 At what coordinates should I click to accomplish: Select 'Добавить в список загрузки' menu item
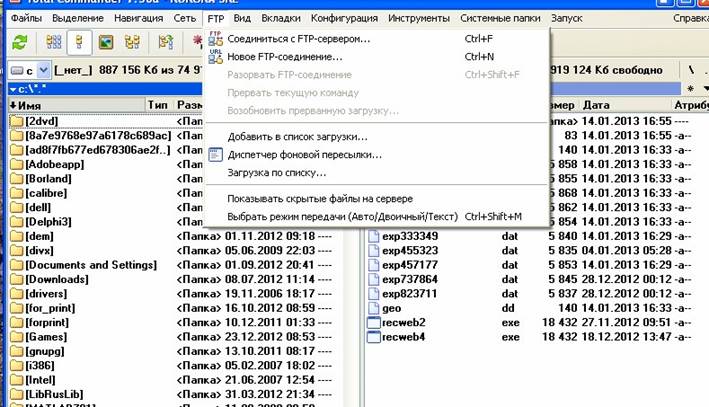click(x=297, y=137)
